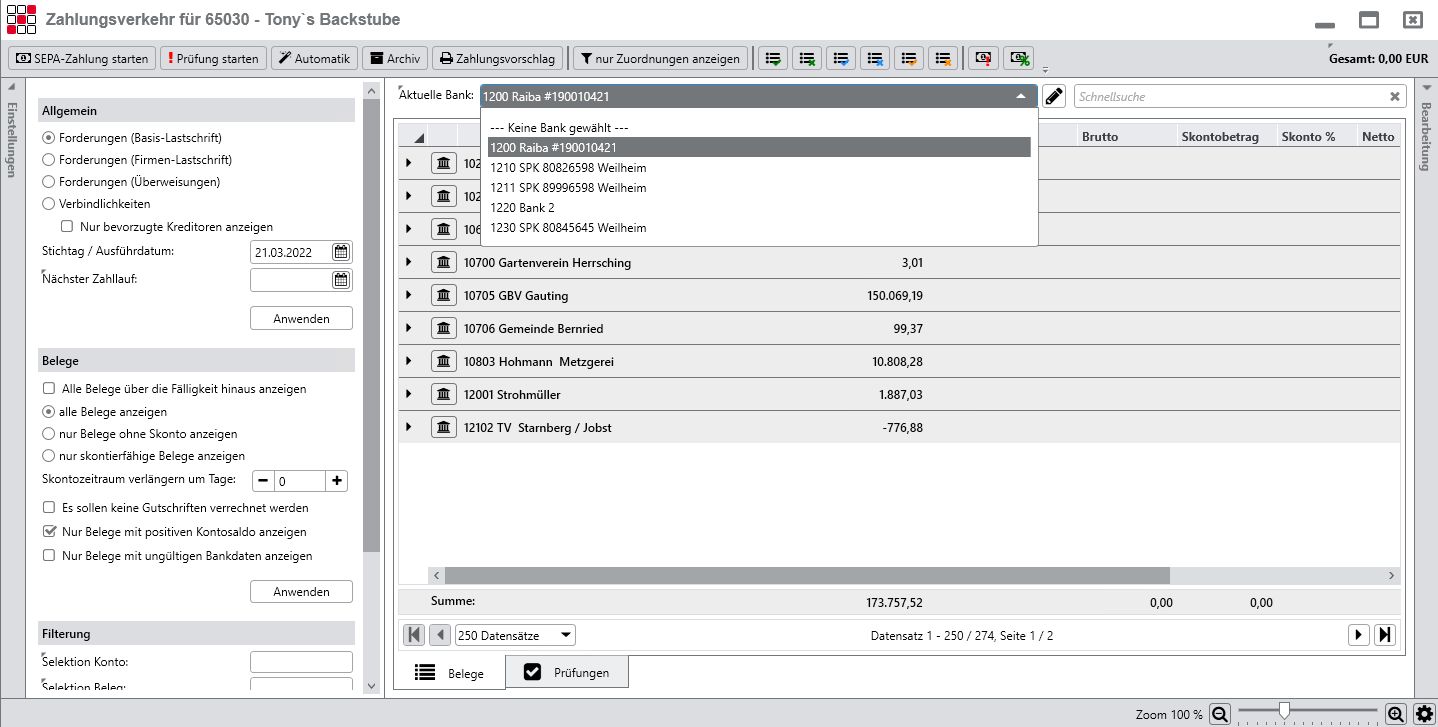Click the list icon with green X
This screenshot has height=727, width=1438.
click(x=808, y=58)
